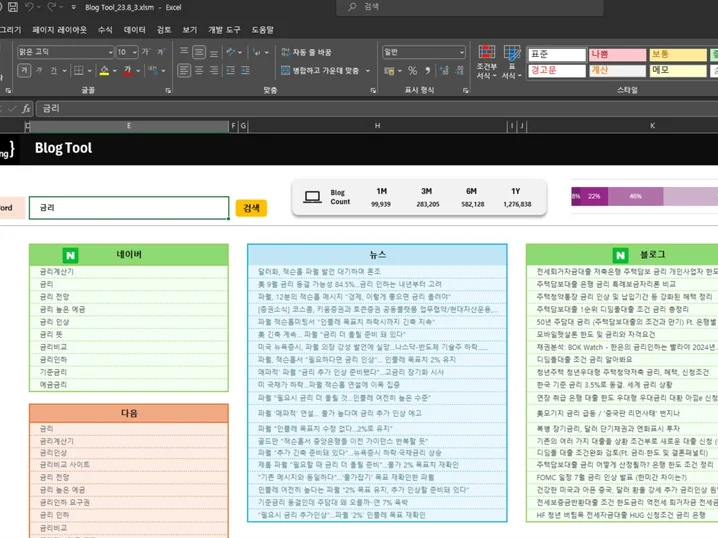Viewport: 718px width, 538px height.
Task: Click the text orientation icon
Action: [x=231, y=52]
